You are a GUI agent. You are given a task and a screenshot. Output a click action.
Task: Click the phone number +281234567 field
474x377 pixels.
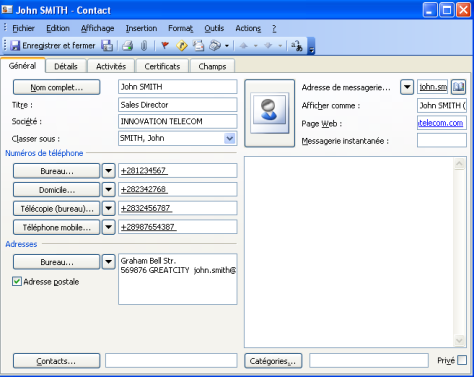click(178, 170)
